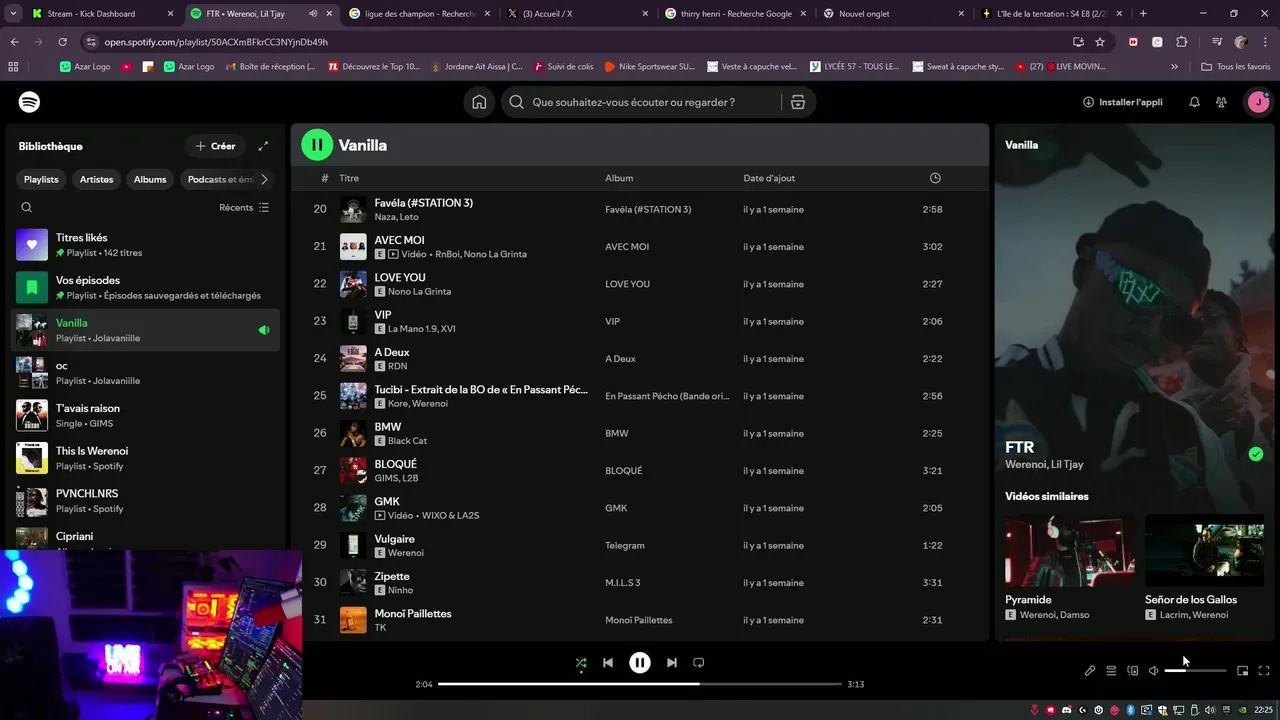Image resolution: width=1280 pixels, height=720 pixels.
Task: Show more bookmarks with the double chevron
Action: click(1175, 67)
